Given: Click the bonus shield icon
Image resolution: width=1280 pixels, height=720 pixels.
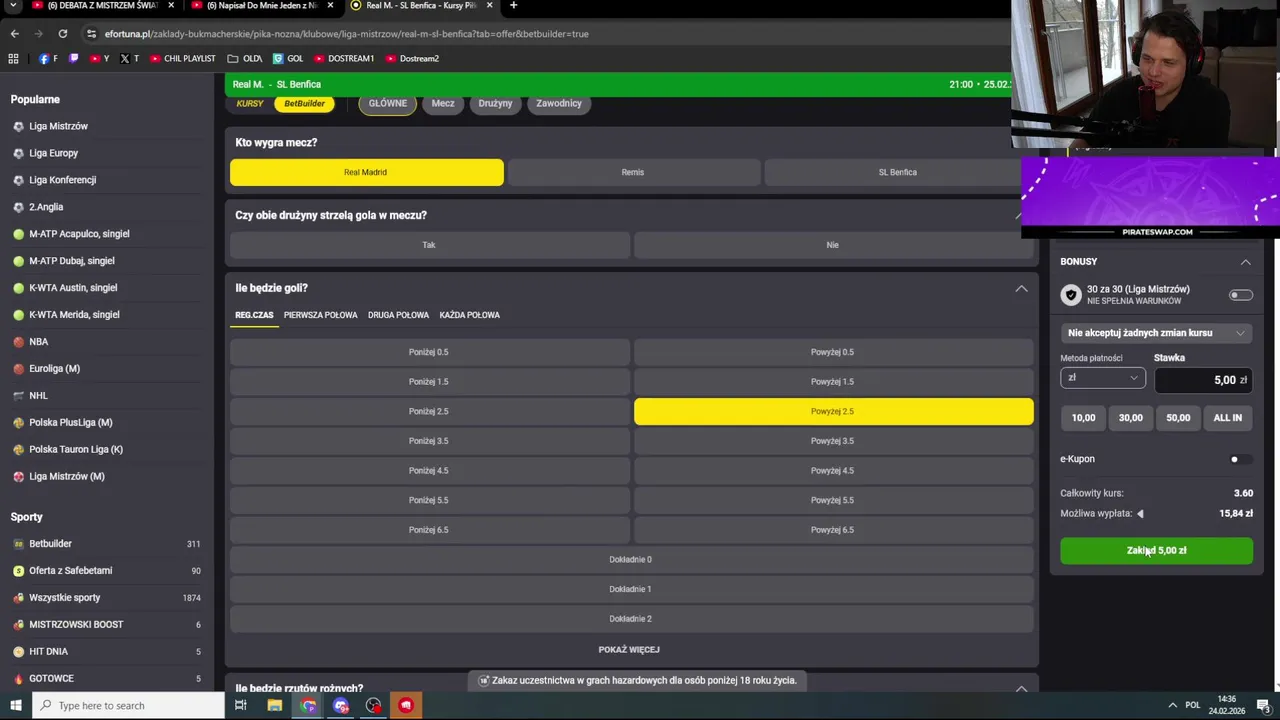Looking at the screenshot, I should 1071,295.
